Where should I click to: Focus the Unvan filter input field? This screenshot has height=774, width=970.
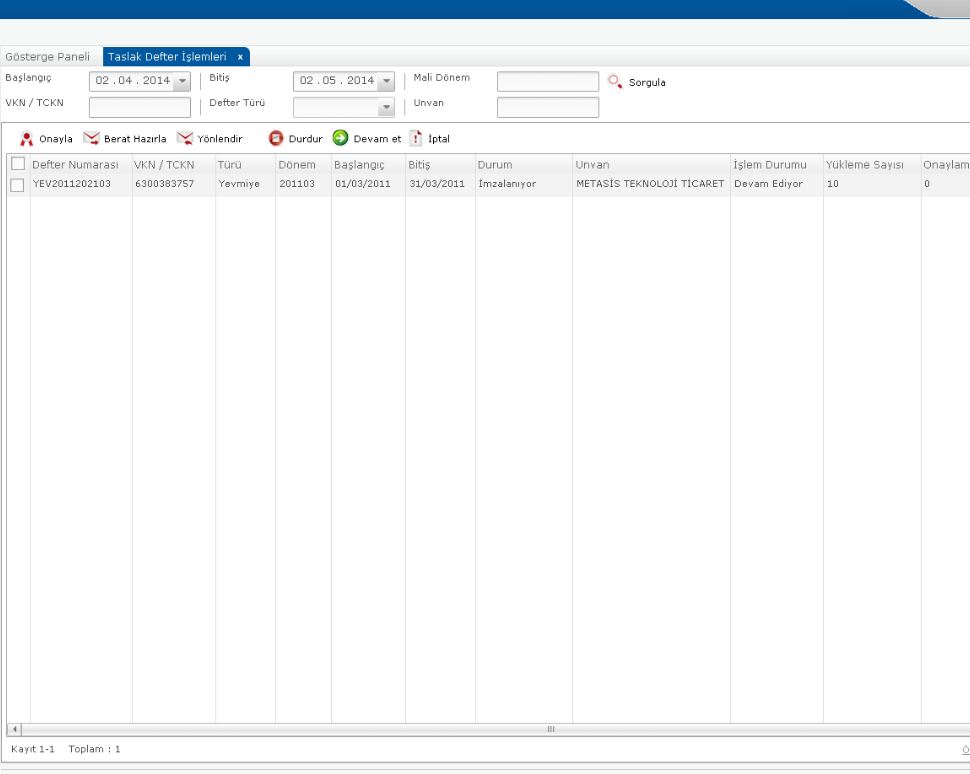548,108
